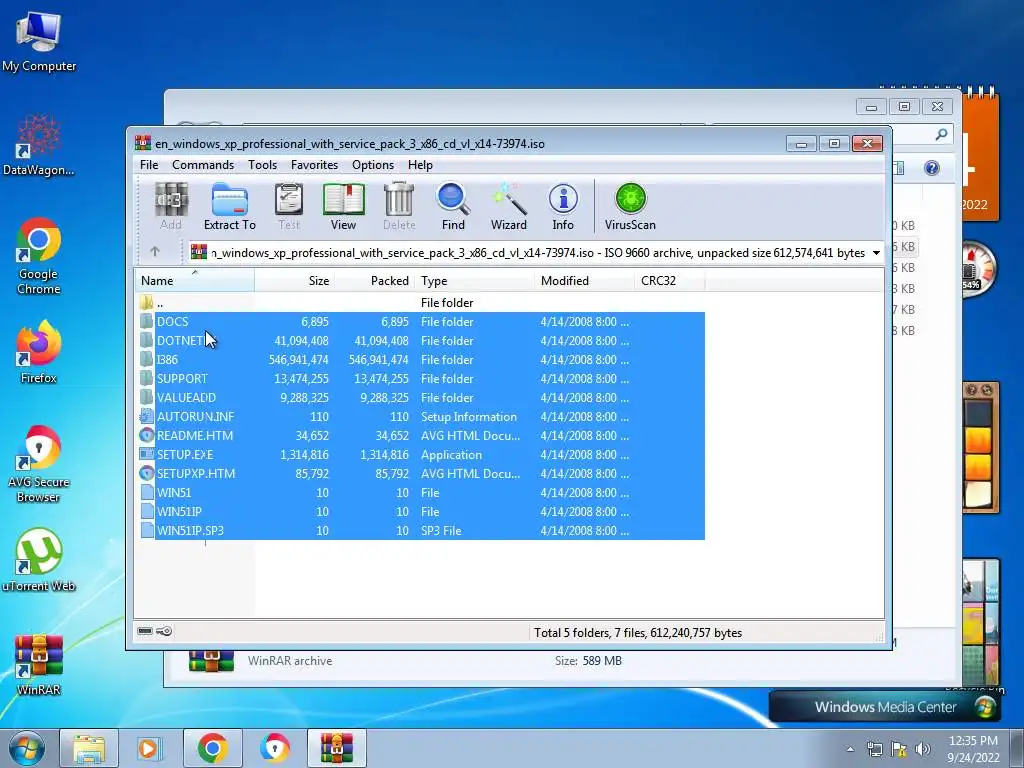Go up one folder level arrow

[155, 251]
